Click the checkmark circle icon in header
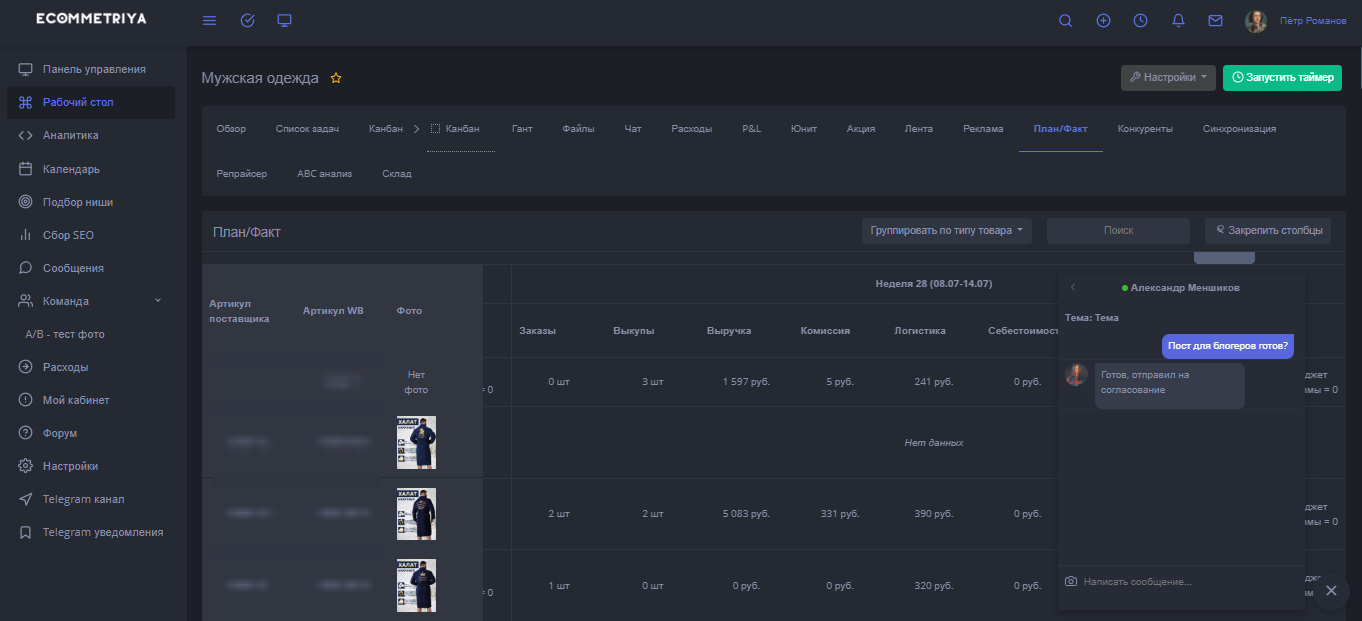 [x=248, y=21]
